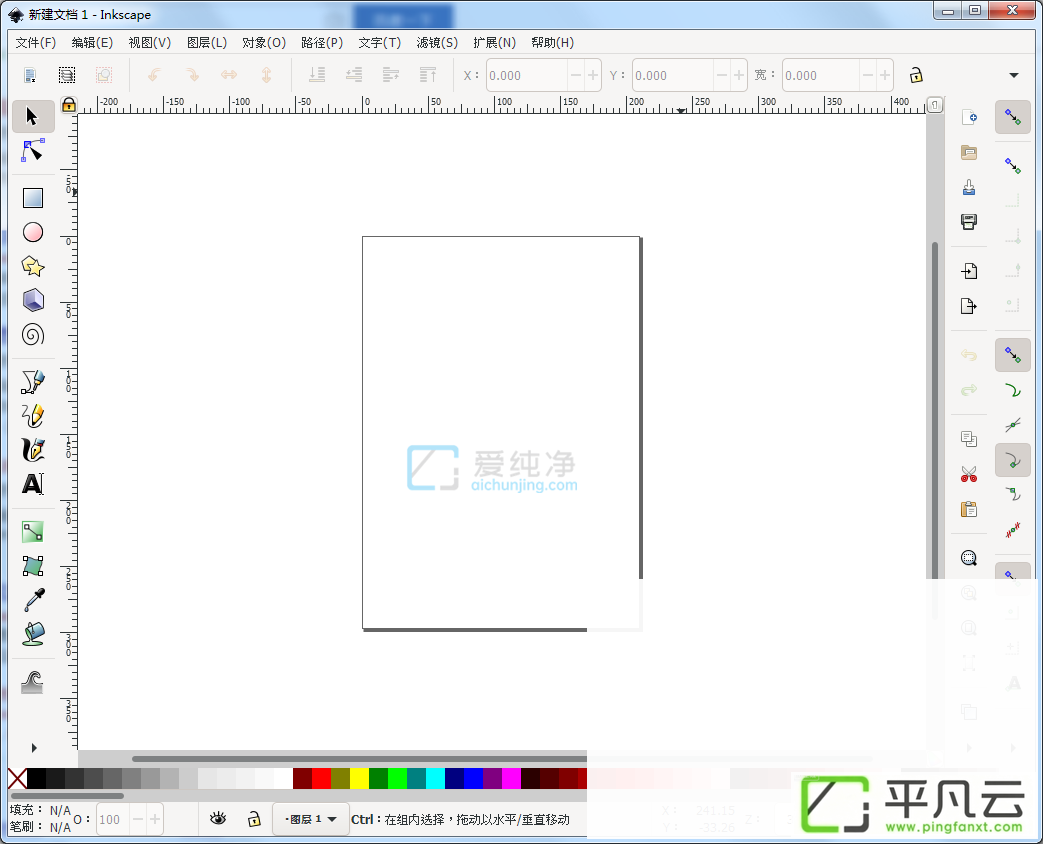1043x844 pixels.
Task: Select the Star and polygon tool
Action: click(33, 266)
